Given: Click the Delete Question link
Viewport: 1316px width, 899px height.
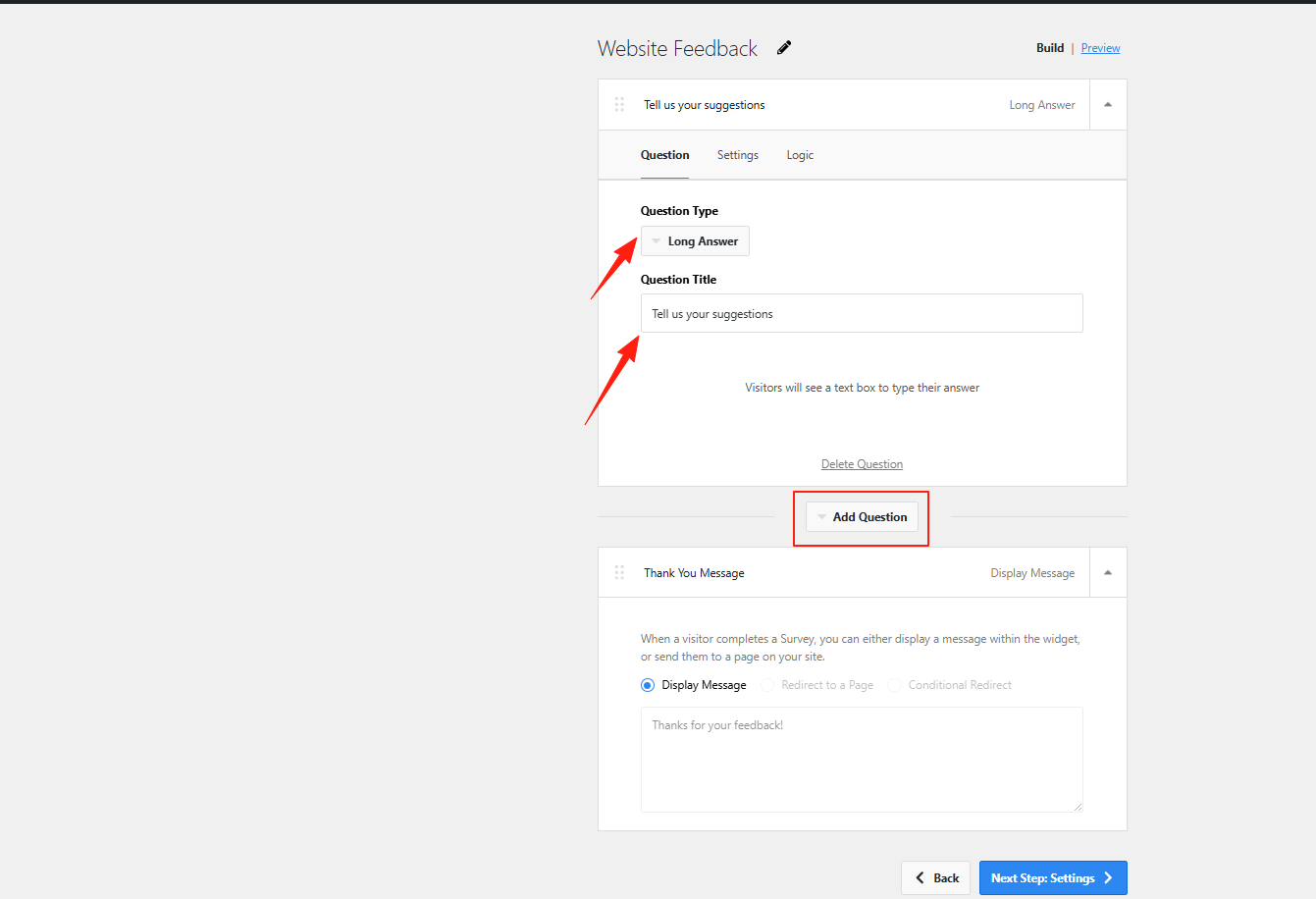Looking at the screenshot, I should tap(862, 464).
